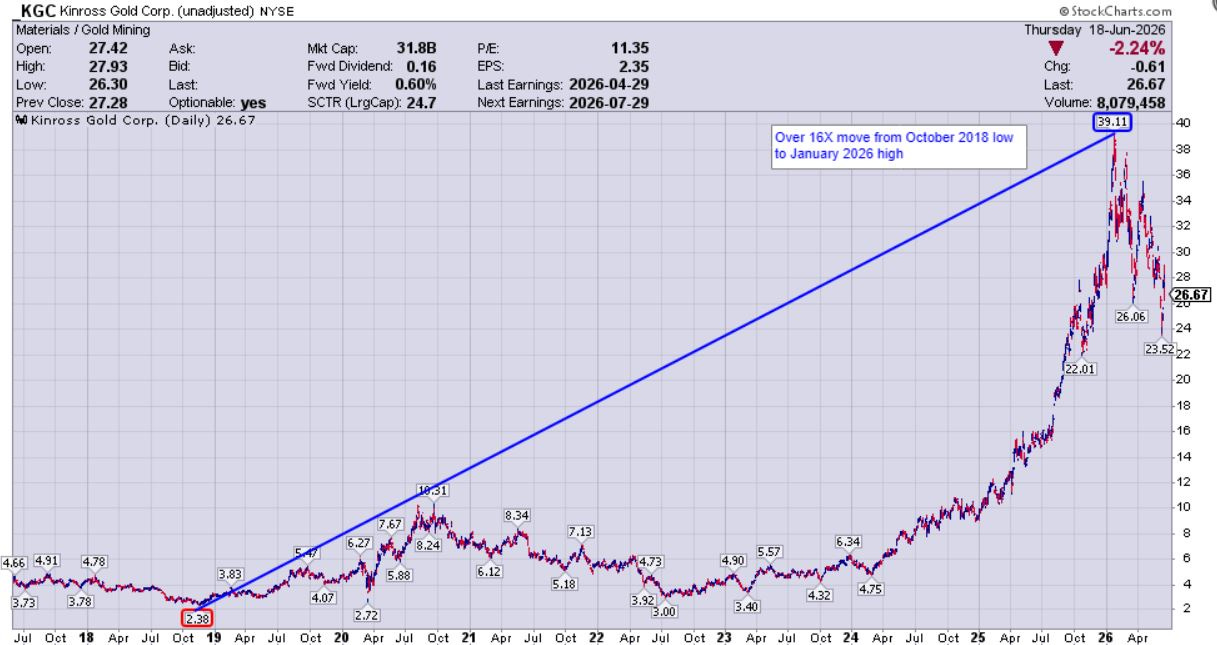Click the 40 tick on the price axis
This screenshot has height=645, width=1217.
click(1181, 122)
